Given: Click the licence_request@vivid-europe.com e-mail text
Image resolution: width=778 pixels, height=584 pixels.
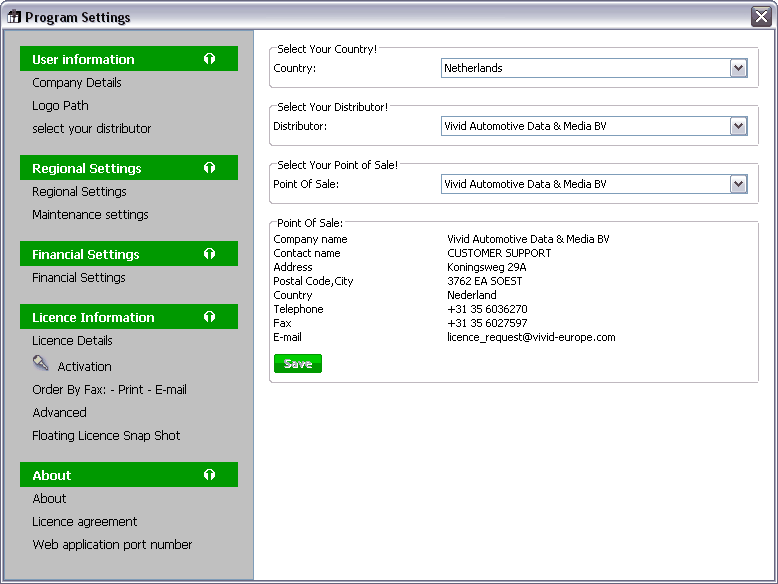Looking at the screenshot, I should tap(531, 337).
